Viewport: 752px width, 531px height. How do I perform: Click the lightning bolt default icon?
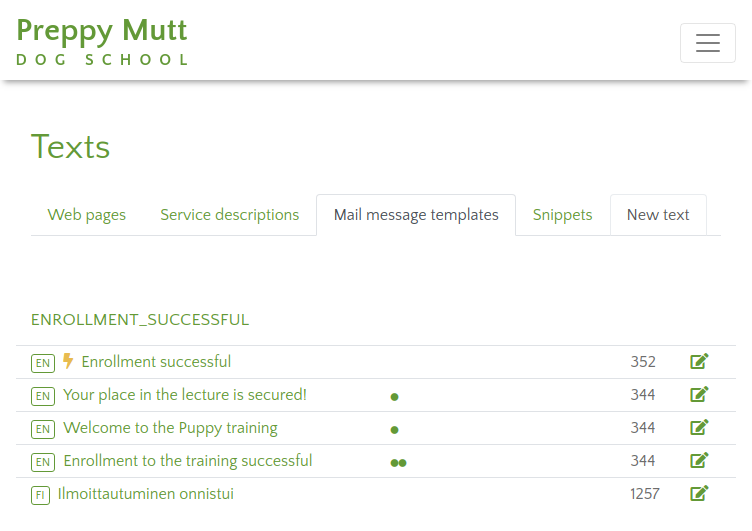coord(68,361)
